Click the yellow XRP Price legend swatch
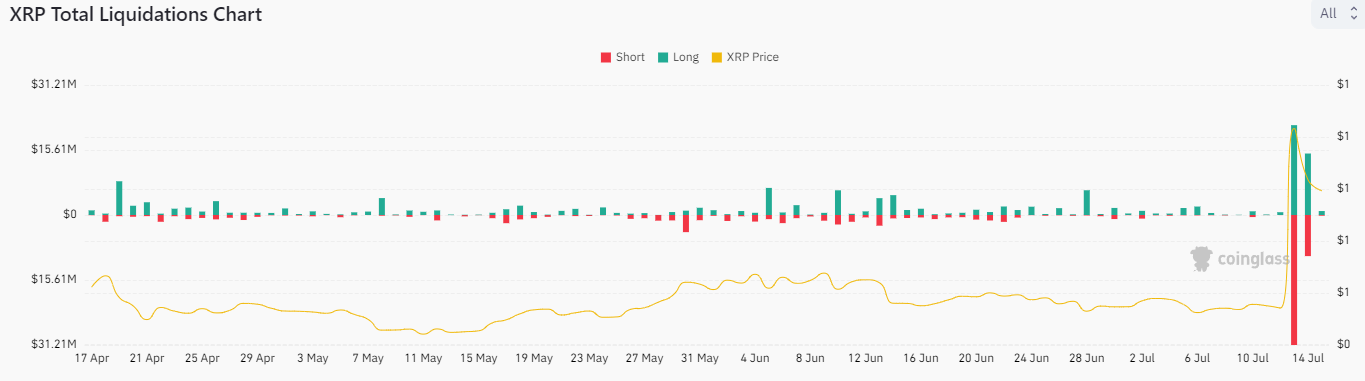Screen dimensions: 1365x381 pos(716,57)
